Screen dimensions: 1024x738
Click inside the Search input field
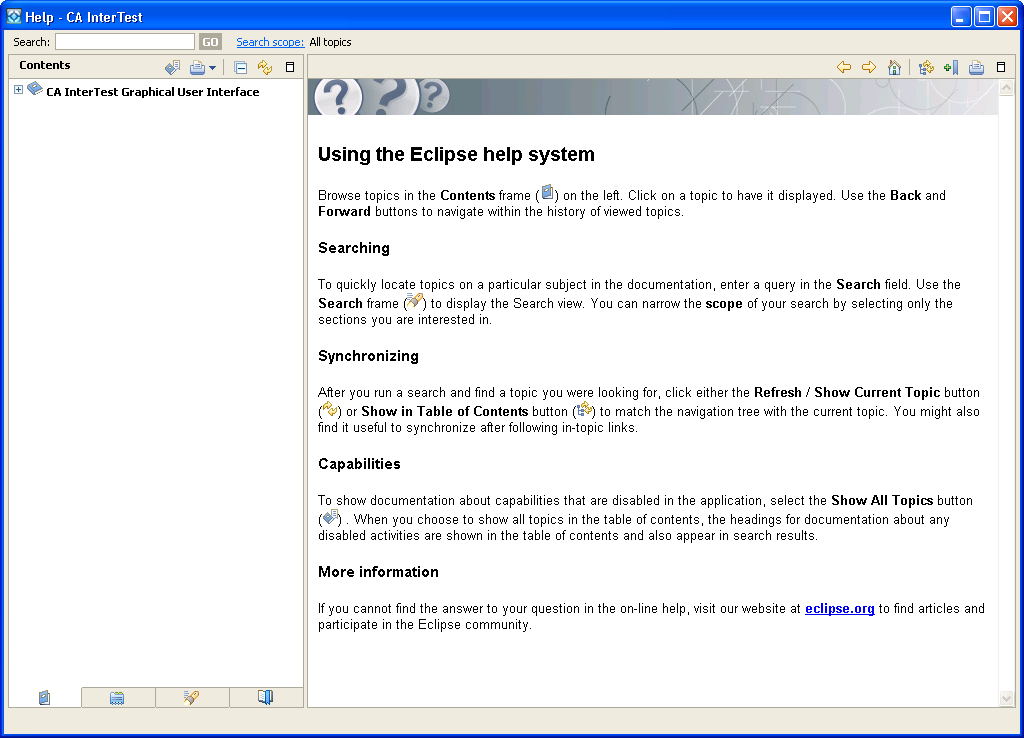pyautogui.click(x=125, y=41)
